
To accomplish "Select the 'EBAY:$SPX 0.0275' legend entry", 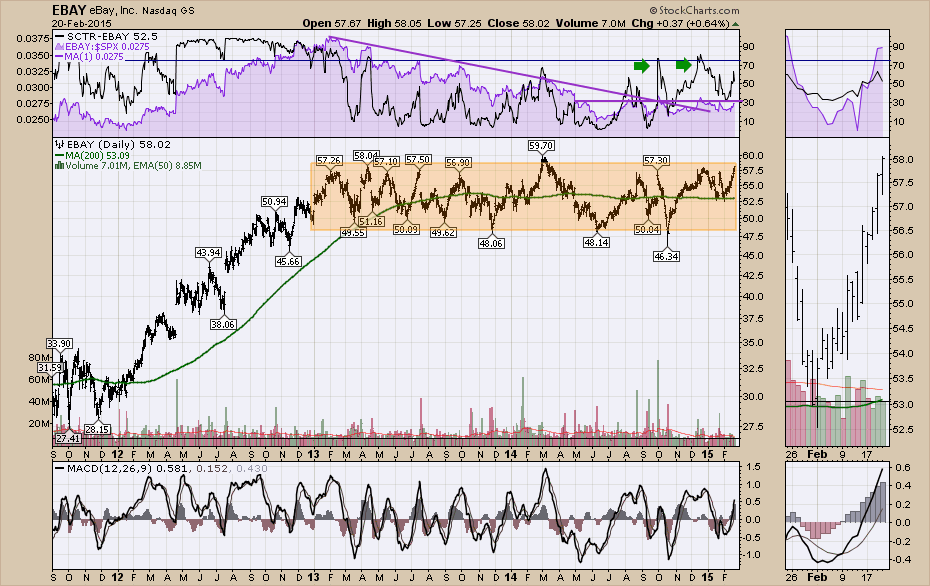I will tap(102, 46).
